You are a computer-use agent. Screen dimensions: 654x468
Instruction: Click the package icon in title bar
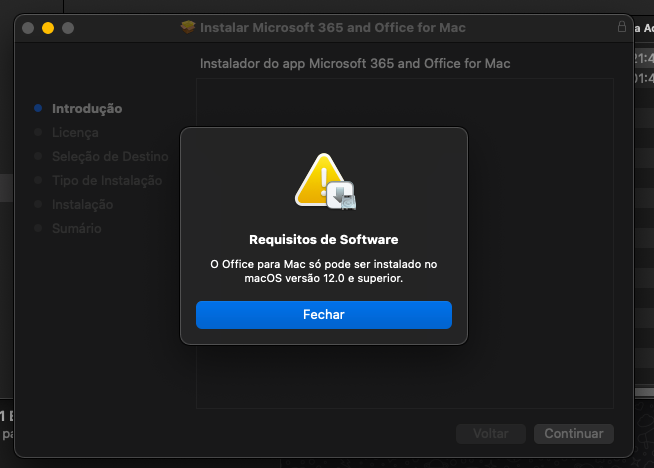188,28
